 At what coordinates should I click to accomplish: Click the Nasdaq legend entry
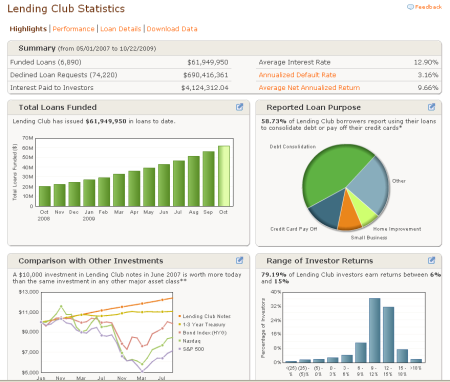[190, 341]
